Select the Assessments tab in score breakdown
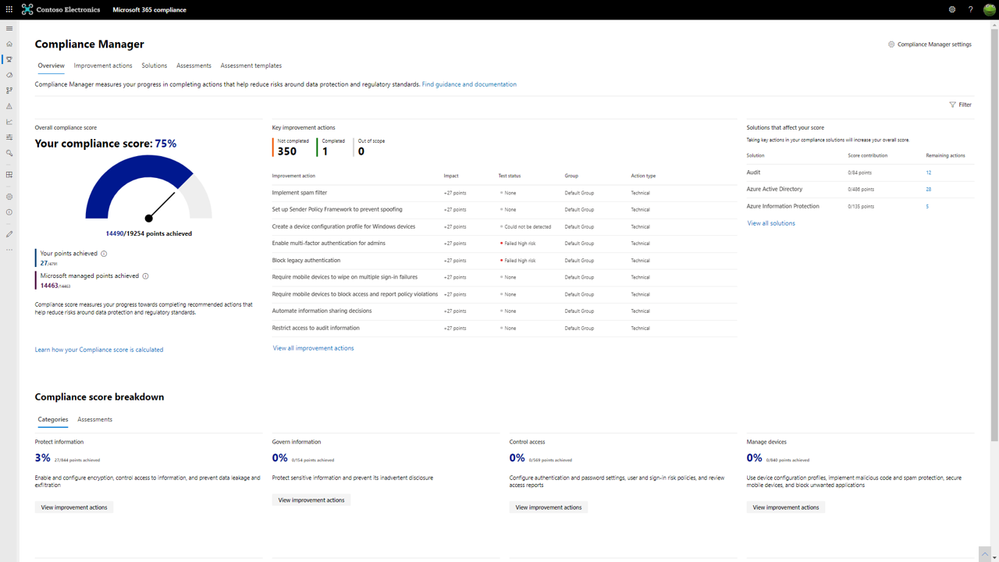The height and width of the screenshot is (562, 999). (95, 420)
